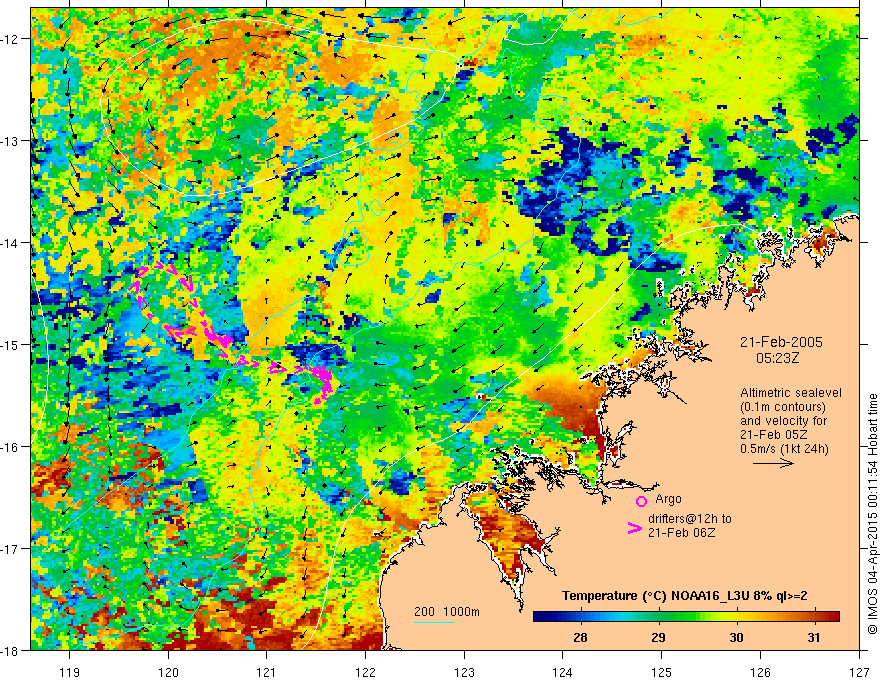
Task: Click the cyan 200 1000m depth contour line sample
Action: (434, 622)
